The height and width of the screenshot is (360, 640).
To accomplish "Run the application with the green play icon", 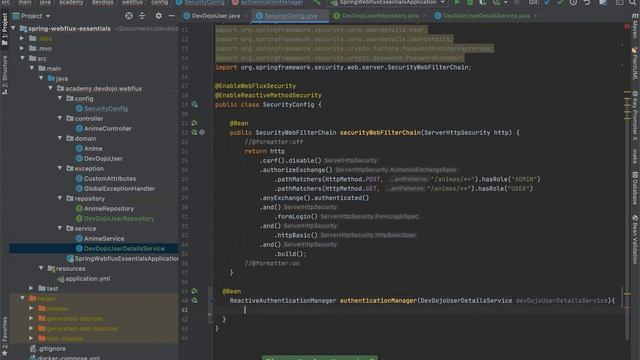I will pos(457,2).
